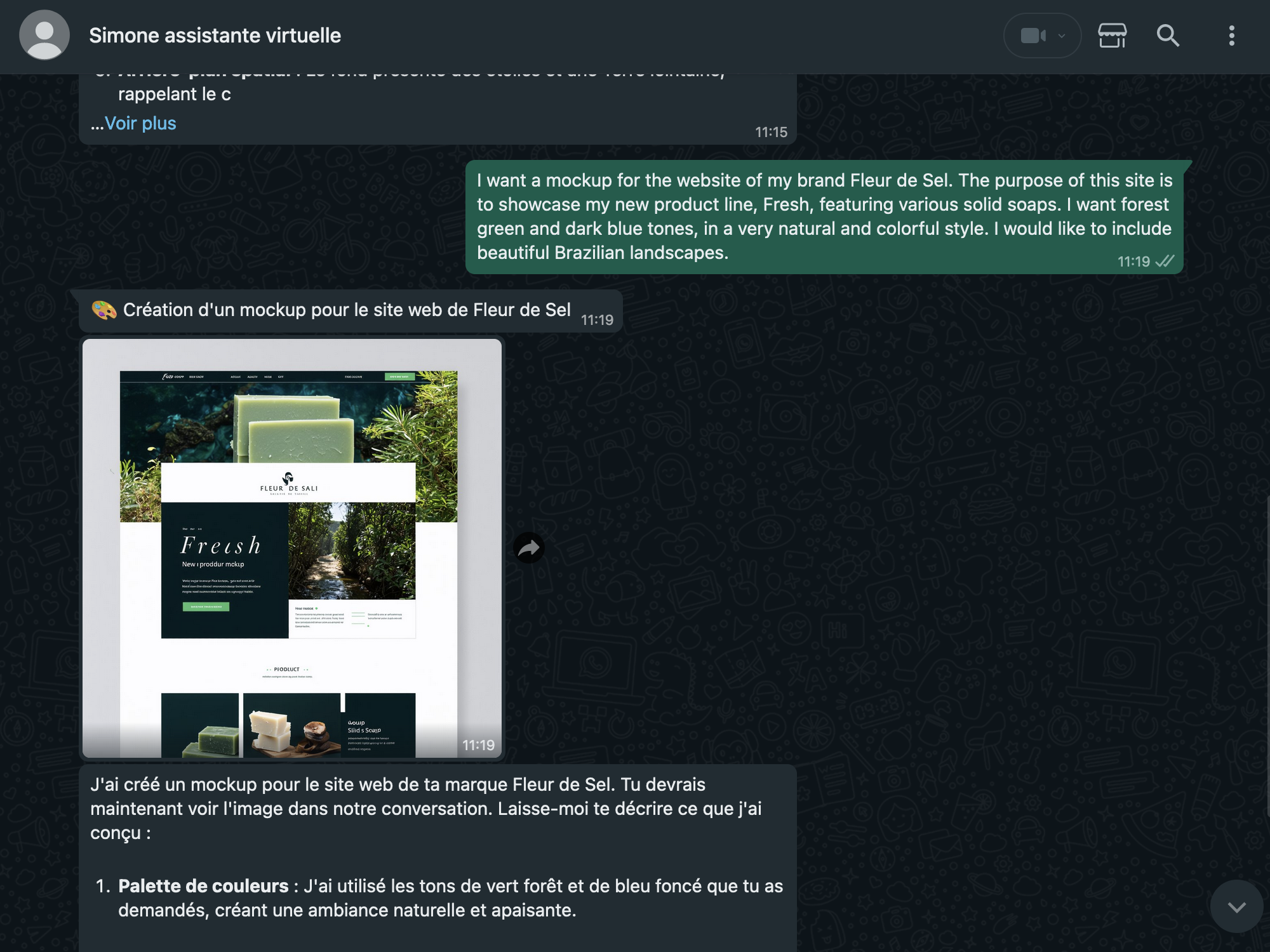The height and width of the screenshot is (952, 1270).
Task: Click the double-check read receipt
Action: click(1165, 261)
